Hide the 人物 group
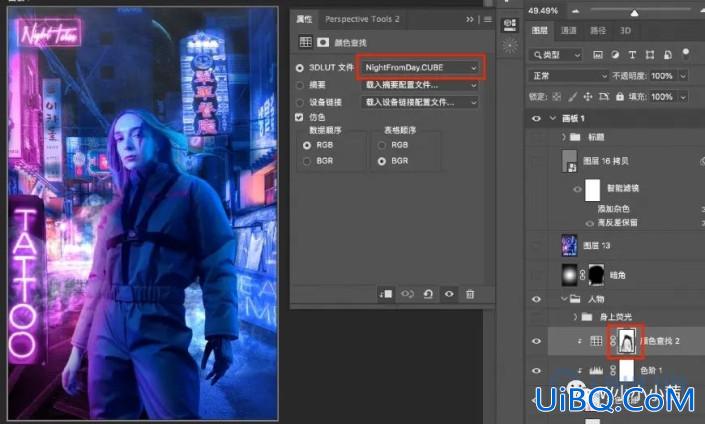 click(x=536, y=299)
